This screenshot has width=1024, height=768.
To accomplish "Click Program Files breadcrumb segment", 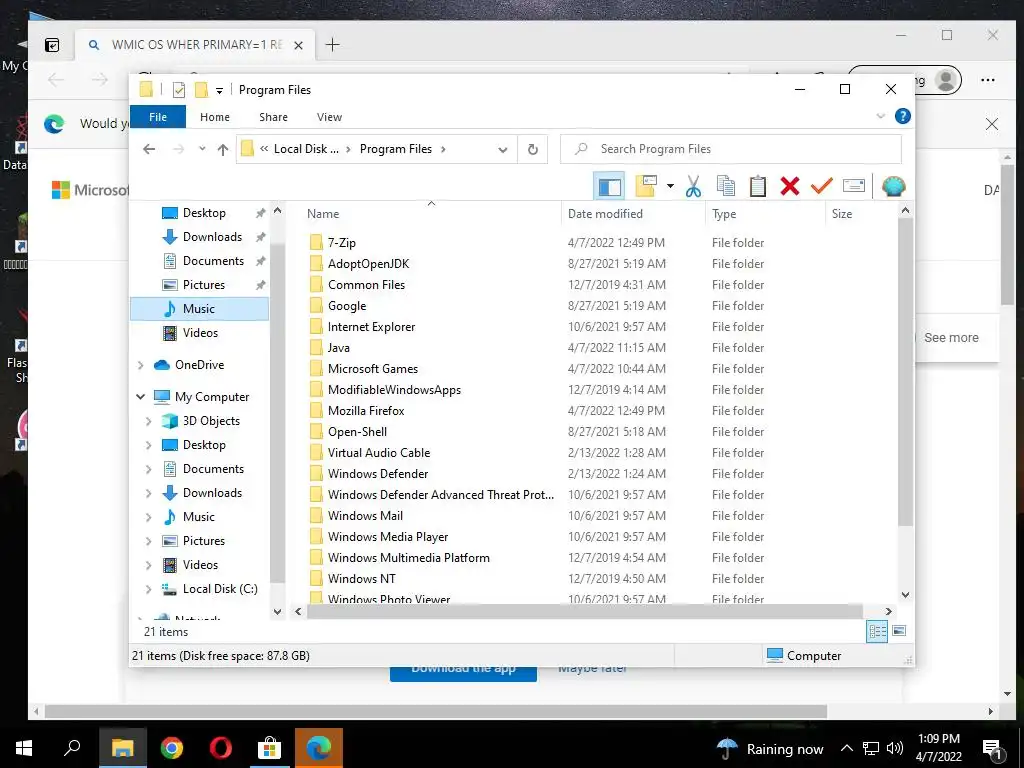I will (x=396, y=149).
